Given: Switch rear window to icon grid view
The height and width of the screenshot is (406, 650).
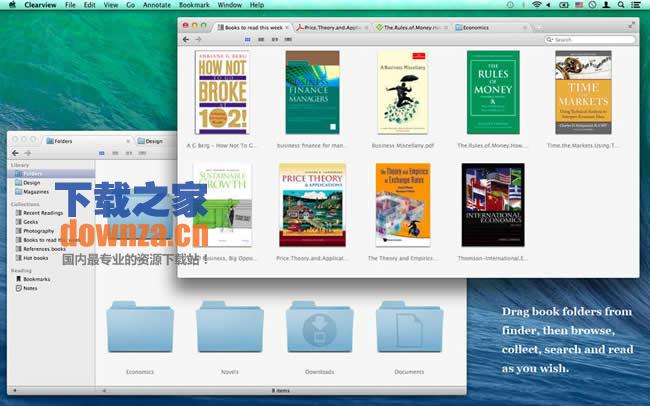Looking at the screenshot, I should tap(102, 153).
